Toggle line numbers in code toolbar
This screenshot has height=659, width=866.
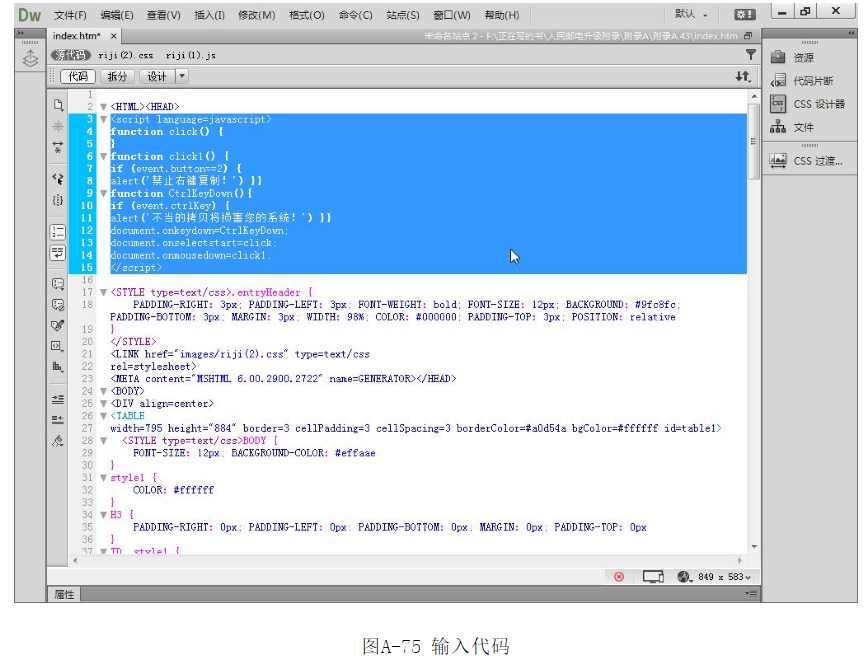click(58, 231)
